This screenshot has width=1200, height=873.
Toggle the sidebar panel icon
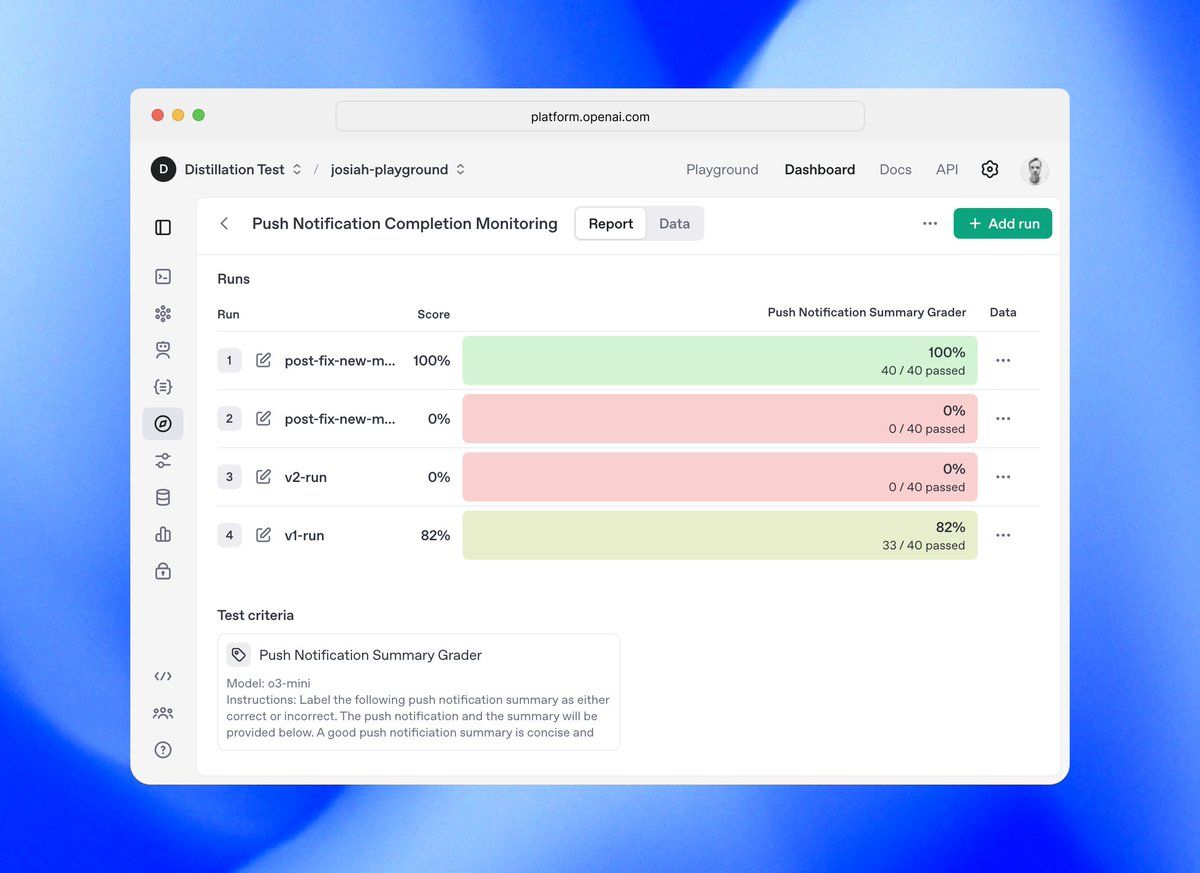(163, 228)
